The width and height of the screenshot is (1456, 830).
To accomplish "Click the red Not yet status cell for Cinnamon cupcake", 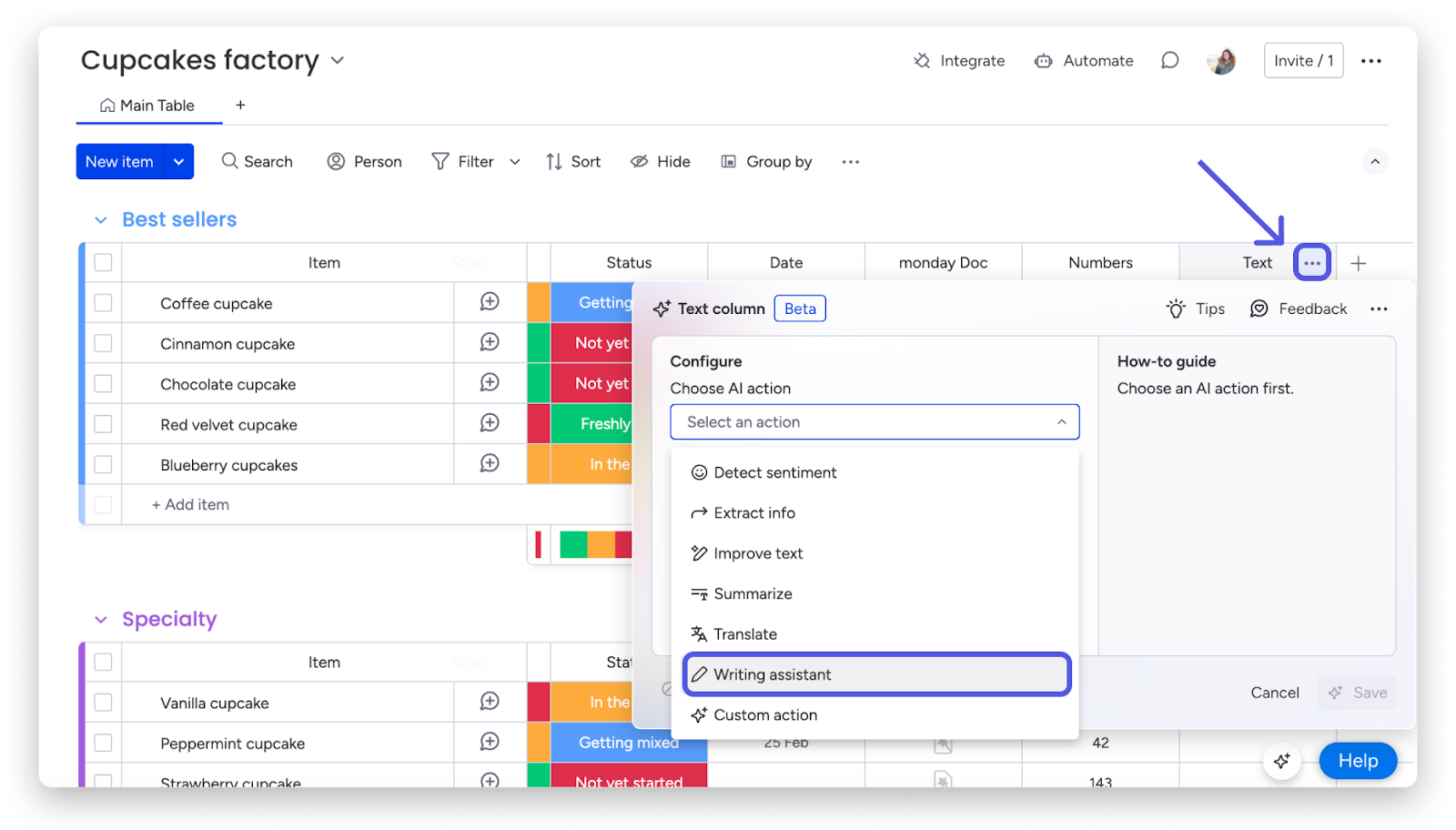I will [591, 343].
